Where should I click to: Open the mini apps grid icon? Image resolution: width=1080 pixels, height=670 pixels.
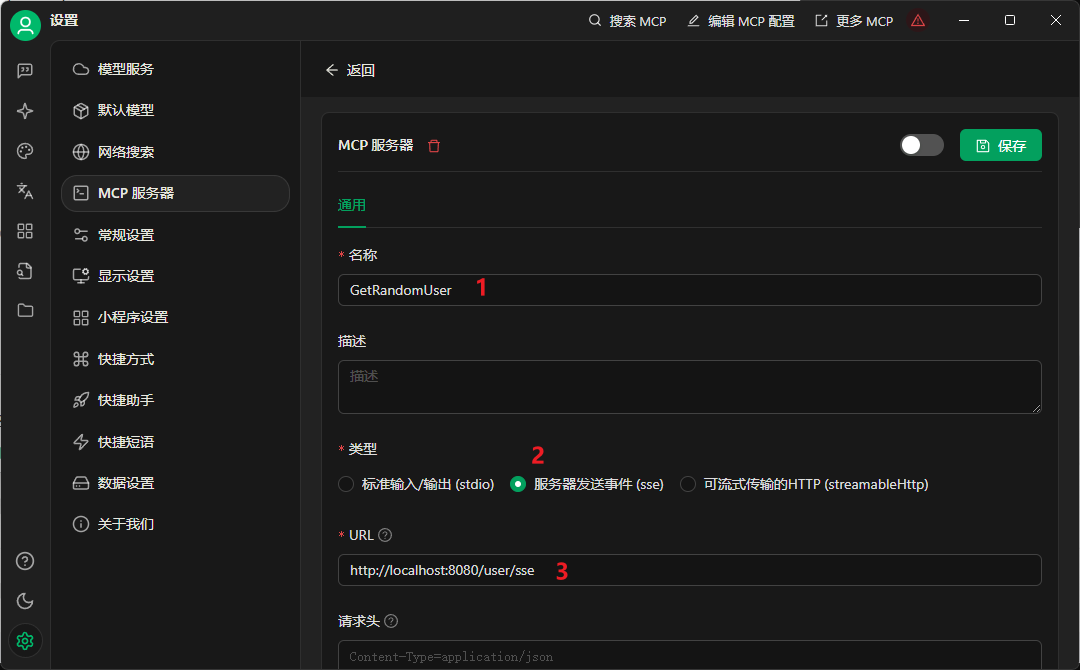point(25,231)
